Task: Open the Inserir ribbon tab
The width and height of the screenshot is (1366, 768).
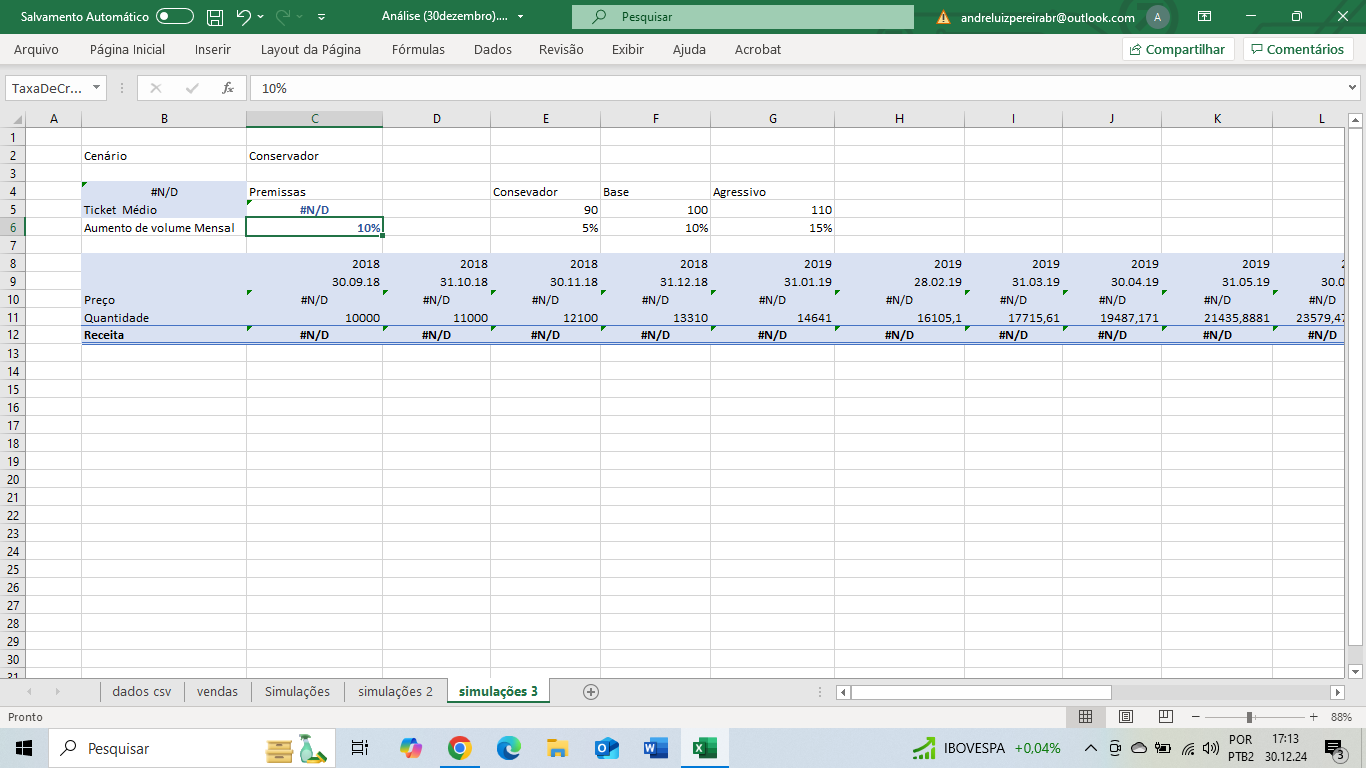Action: (213, 49)
